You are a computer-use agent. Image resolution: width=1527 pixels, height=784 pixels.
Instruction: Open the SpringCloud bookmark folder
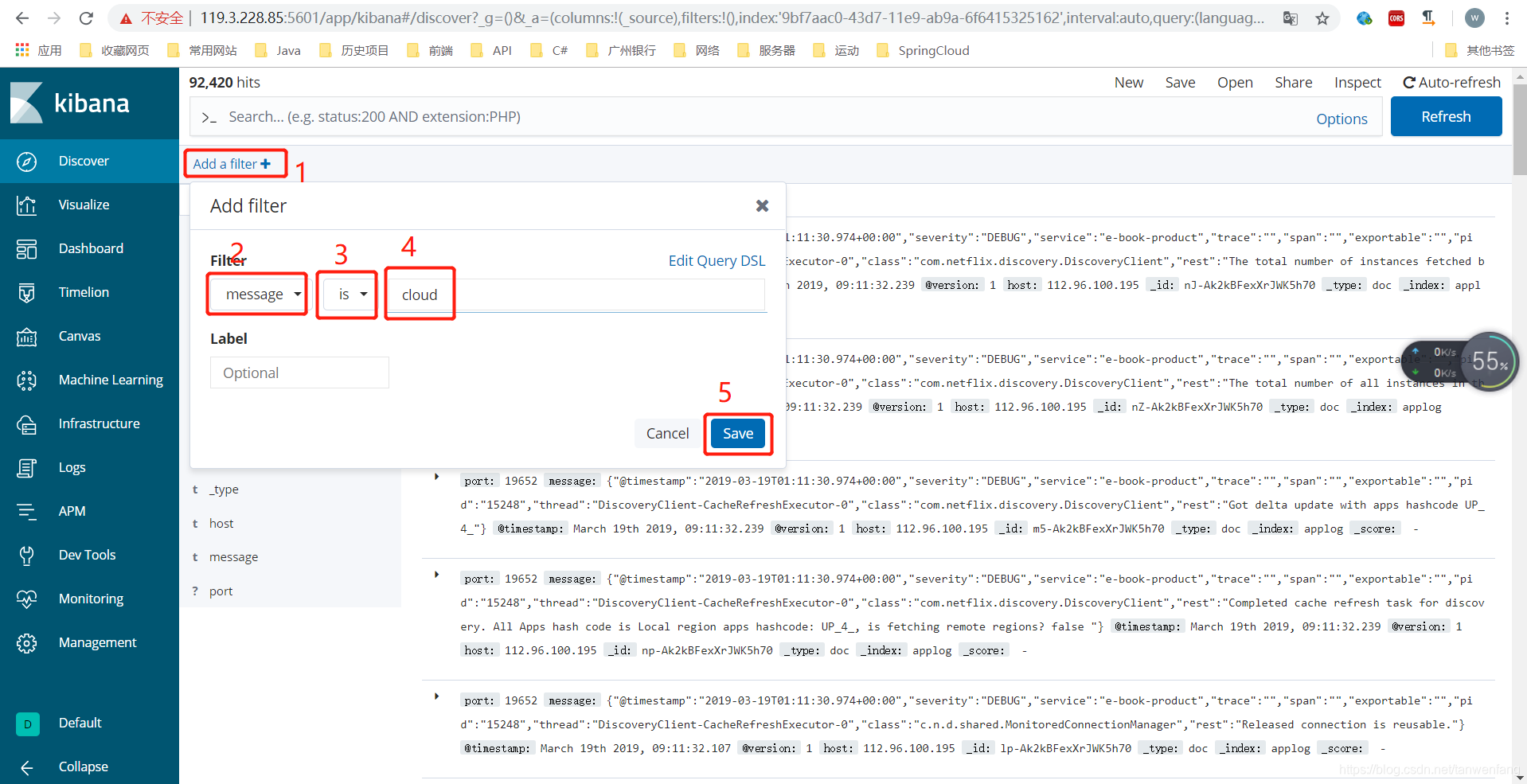point(923,51)
